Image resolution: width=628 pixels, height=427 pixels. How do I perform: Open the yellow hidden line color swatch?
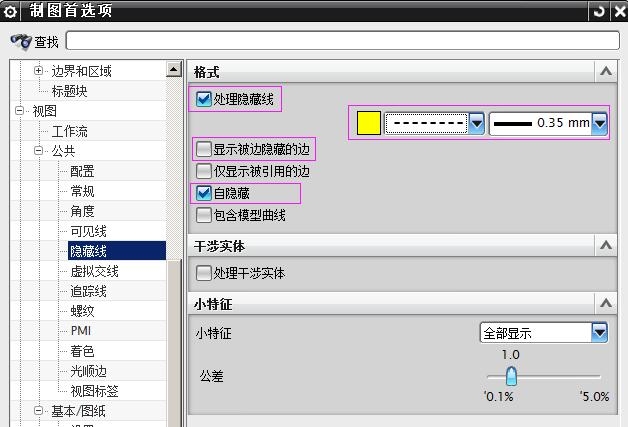[x=368, y=123]
